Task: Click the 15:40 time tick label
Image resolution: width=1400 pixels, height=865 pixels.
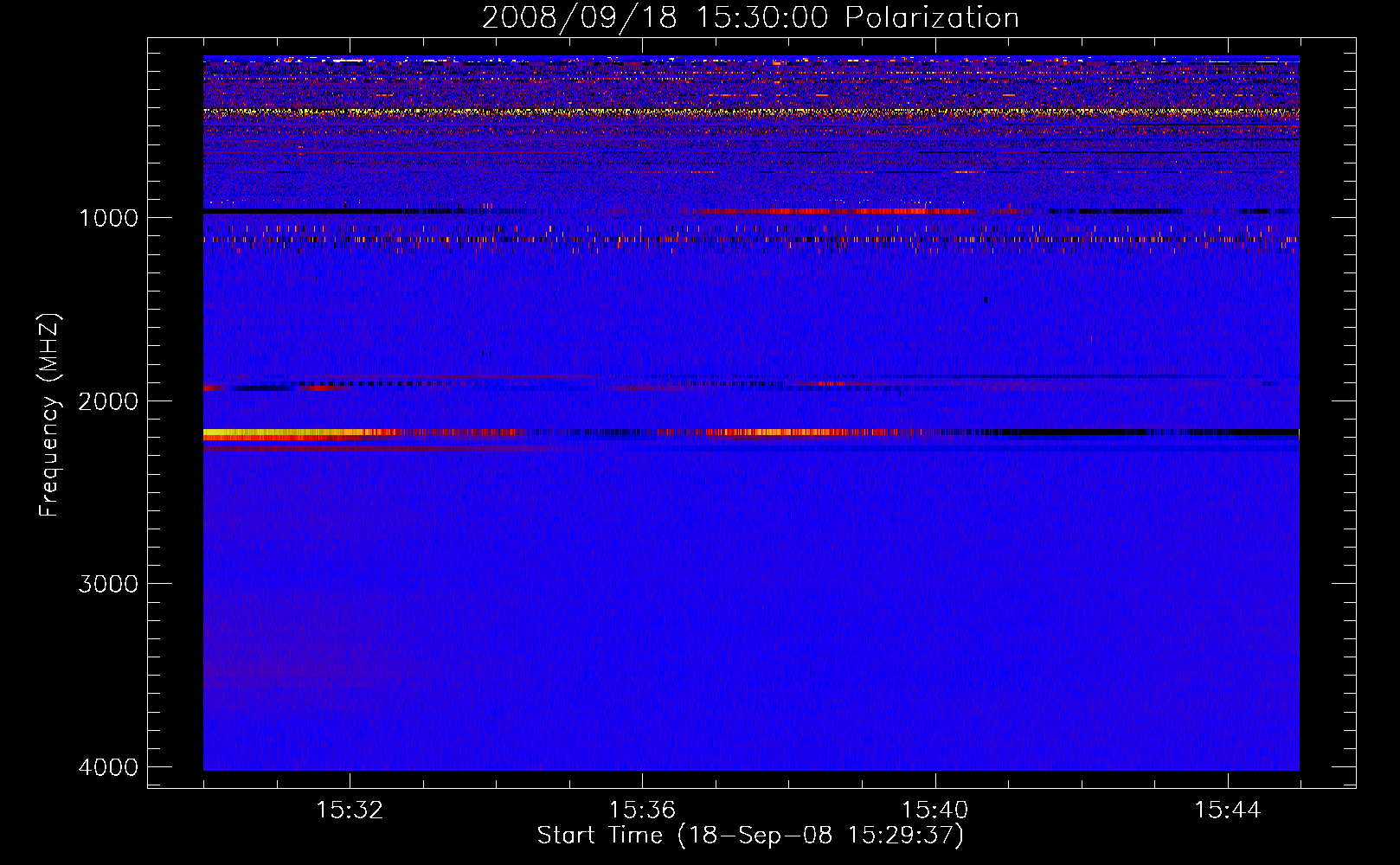Action: coord(935,811)
